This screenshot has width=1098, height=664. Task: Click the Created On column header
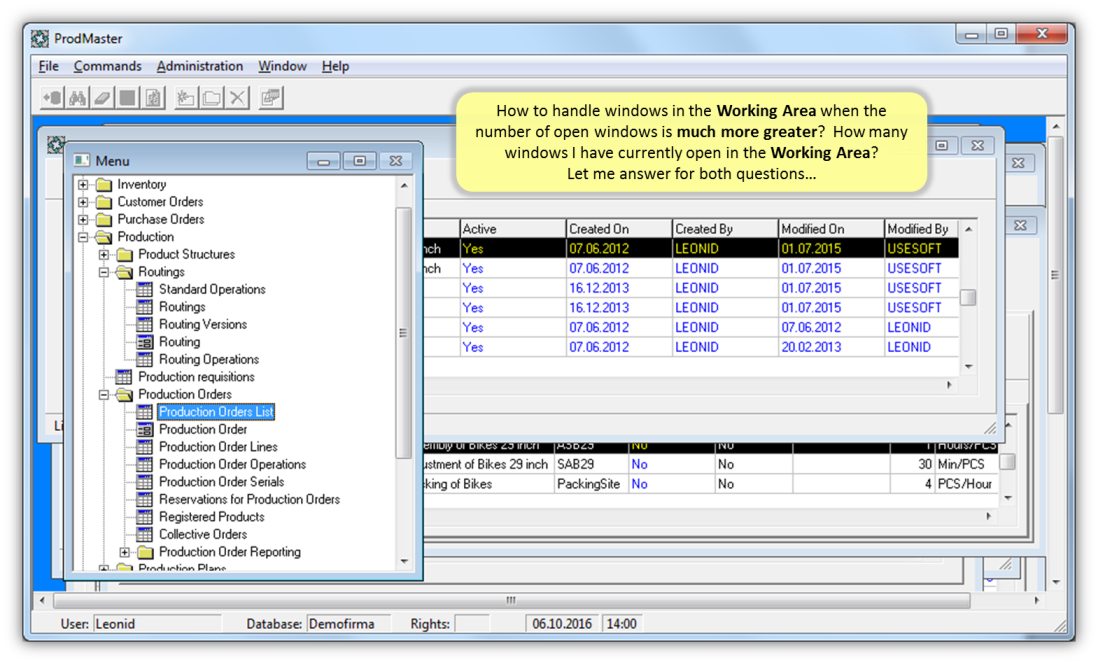click(x=619, y=229)
